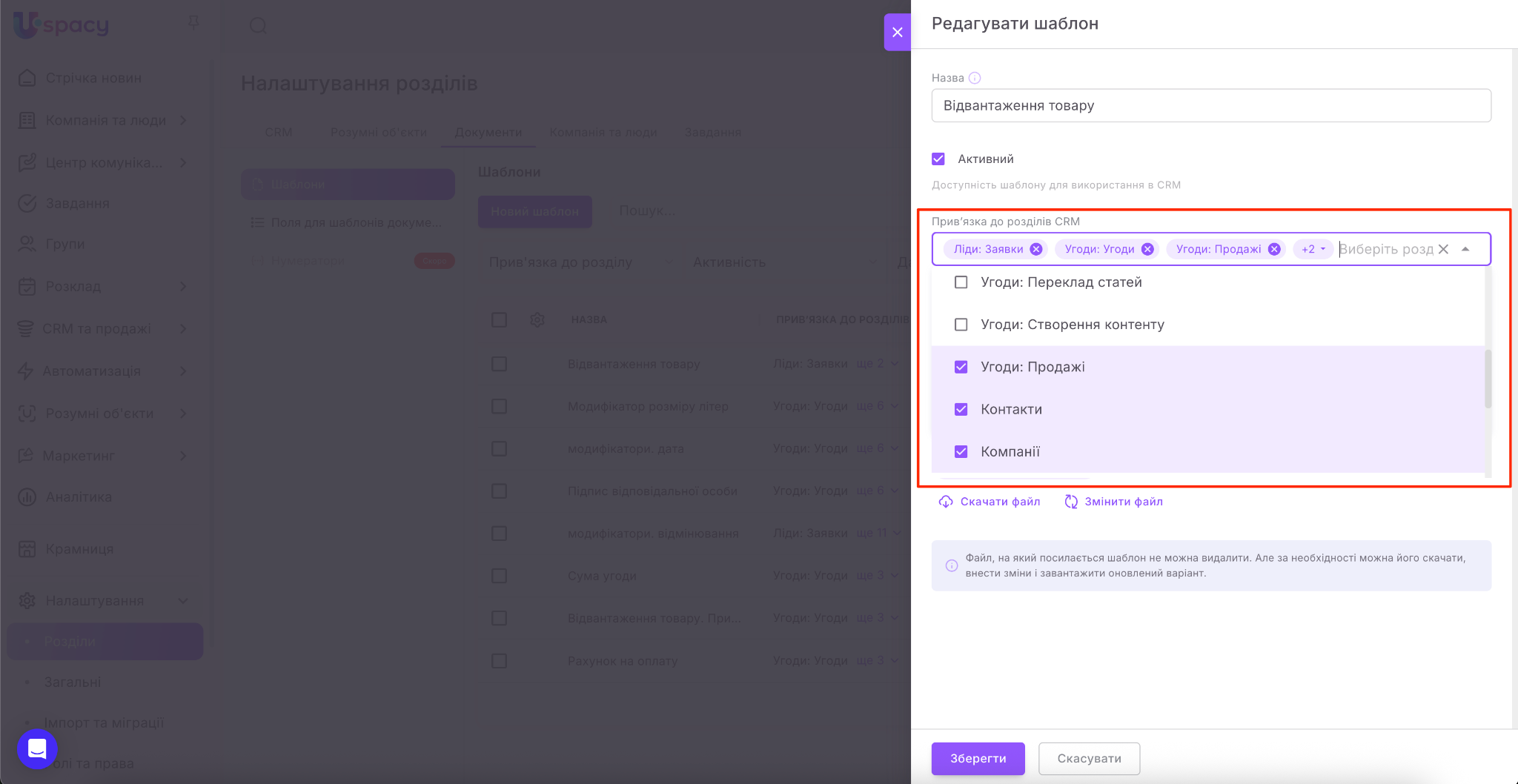The height and width of the screenshot is (784, 1518).
Task: Remove the 'Угоди: Угоди' tag chip
Action: 1147,249
